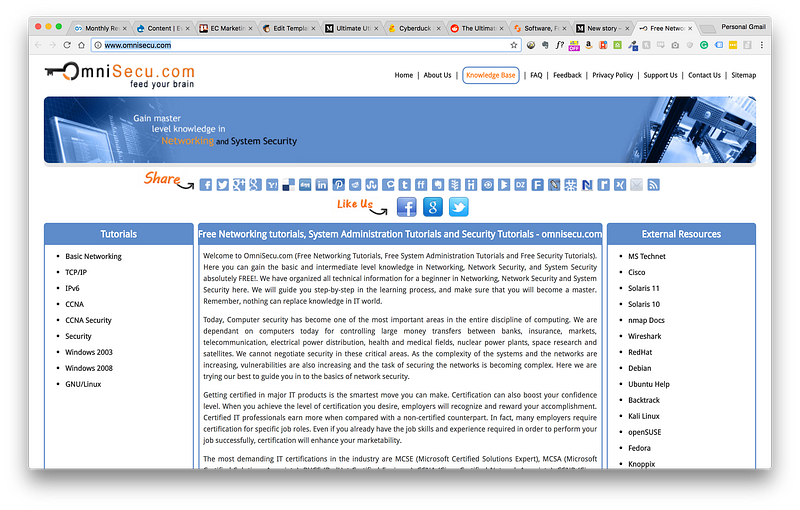The height and width of the screenshot is (510, 800).
Task: Open Contact Us navigation link
Action: point(704,75)
